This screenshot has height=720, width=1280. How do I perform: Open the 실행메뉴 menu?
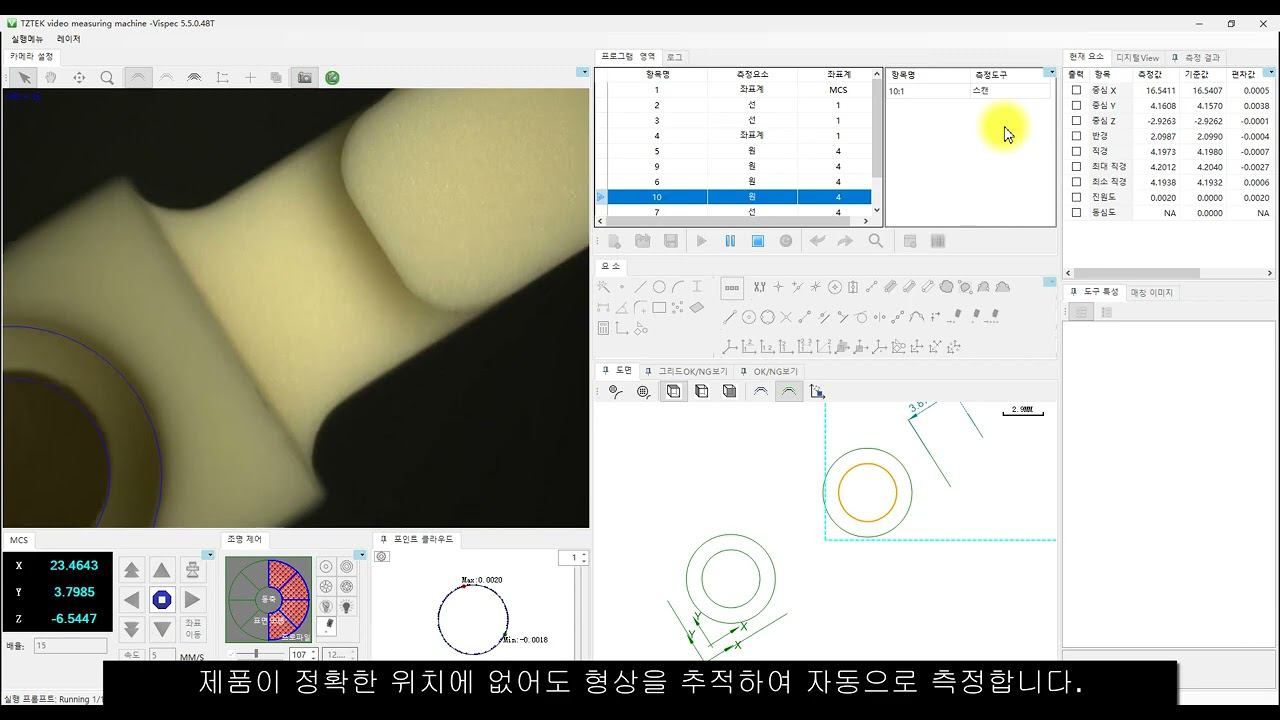tap(27, 39)
